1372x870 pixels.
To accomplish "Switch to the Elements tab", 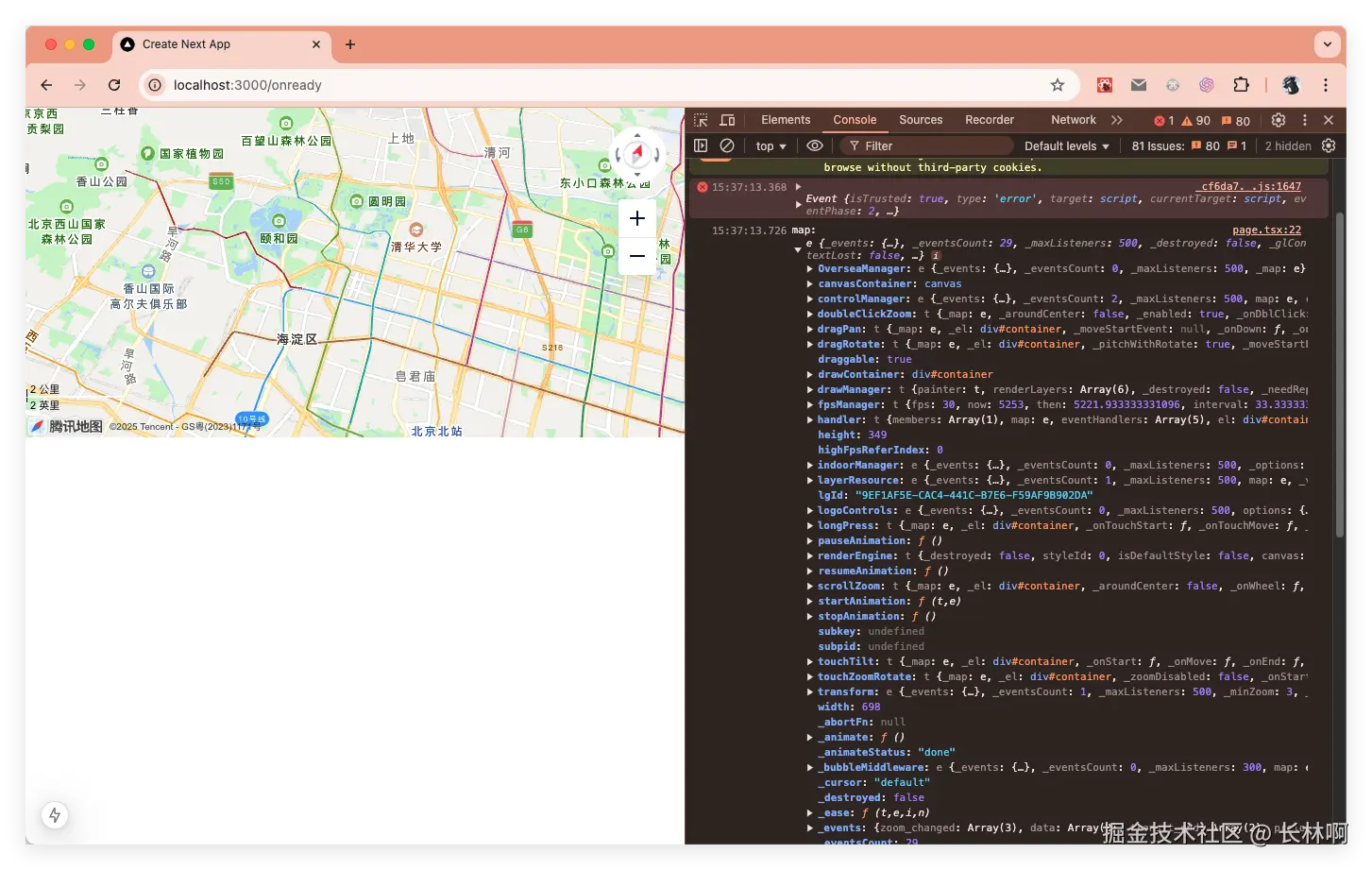I will point(786,120).
